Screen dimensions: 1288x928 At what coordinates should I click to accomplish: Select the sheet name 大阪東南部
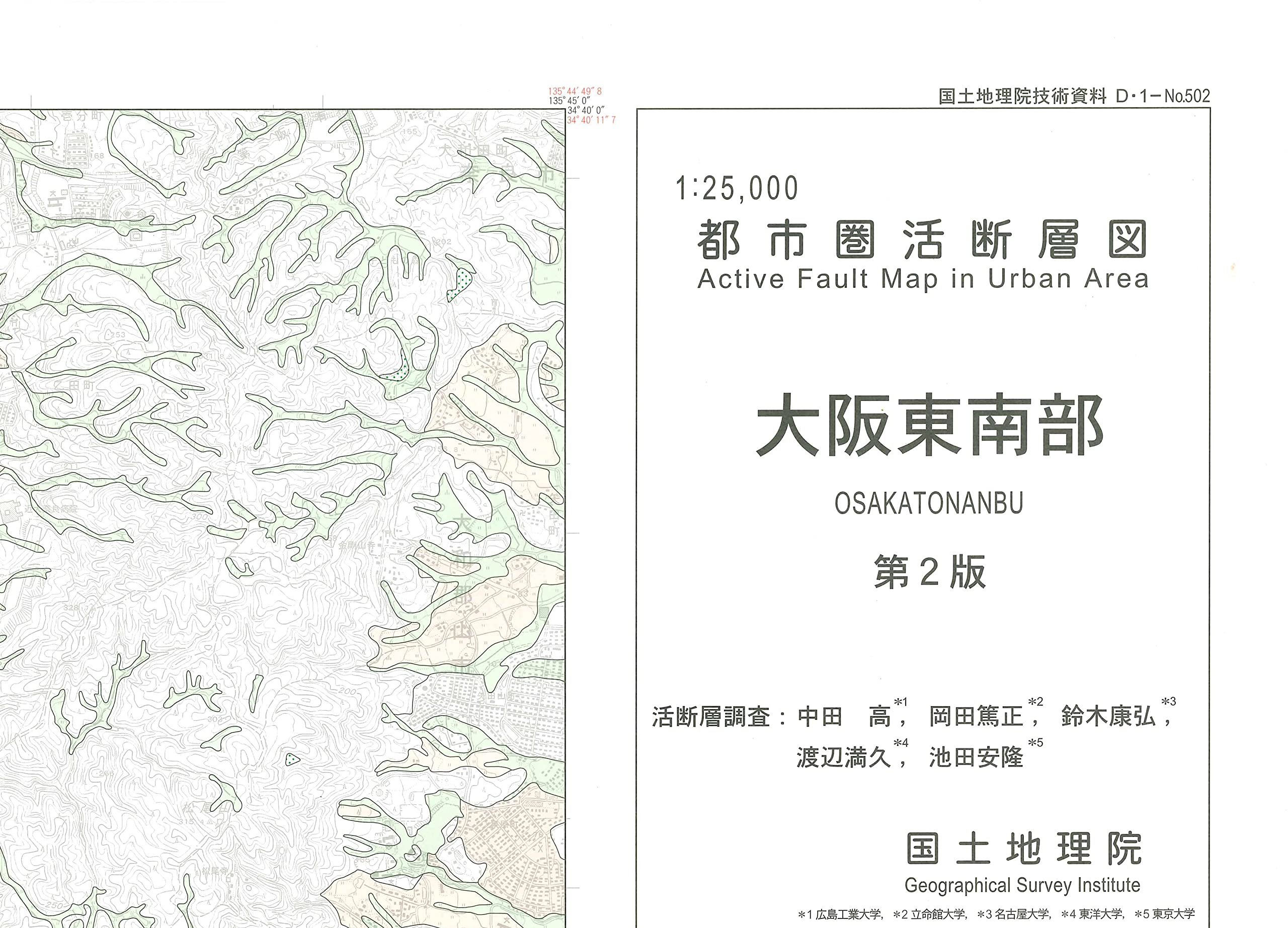tap(930, 425)
